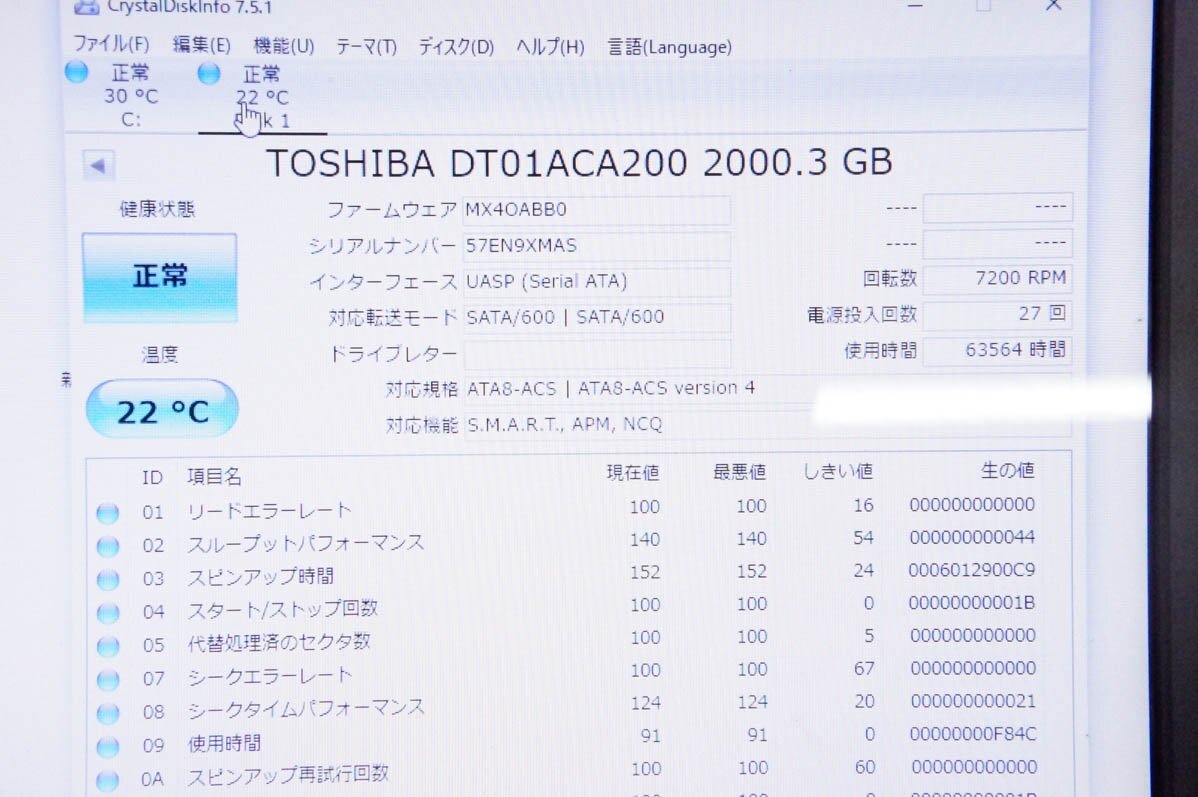Click the 7200 RPM rotation field
This screenshot has height=797, width=1198.
pos(997,278)
